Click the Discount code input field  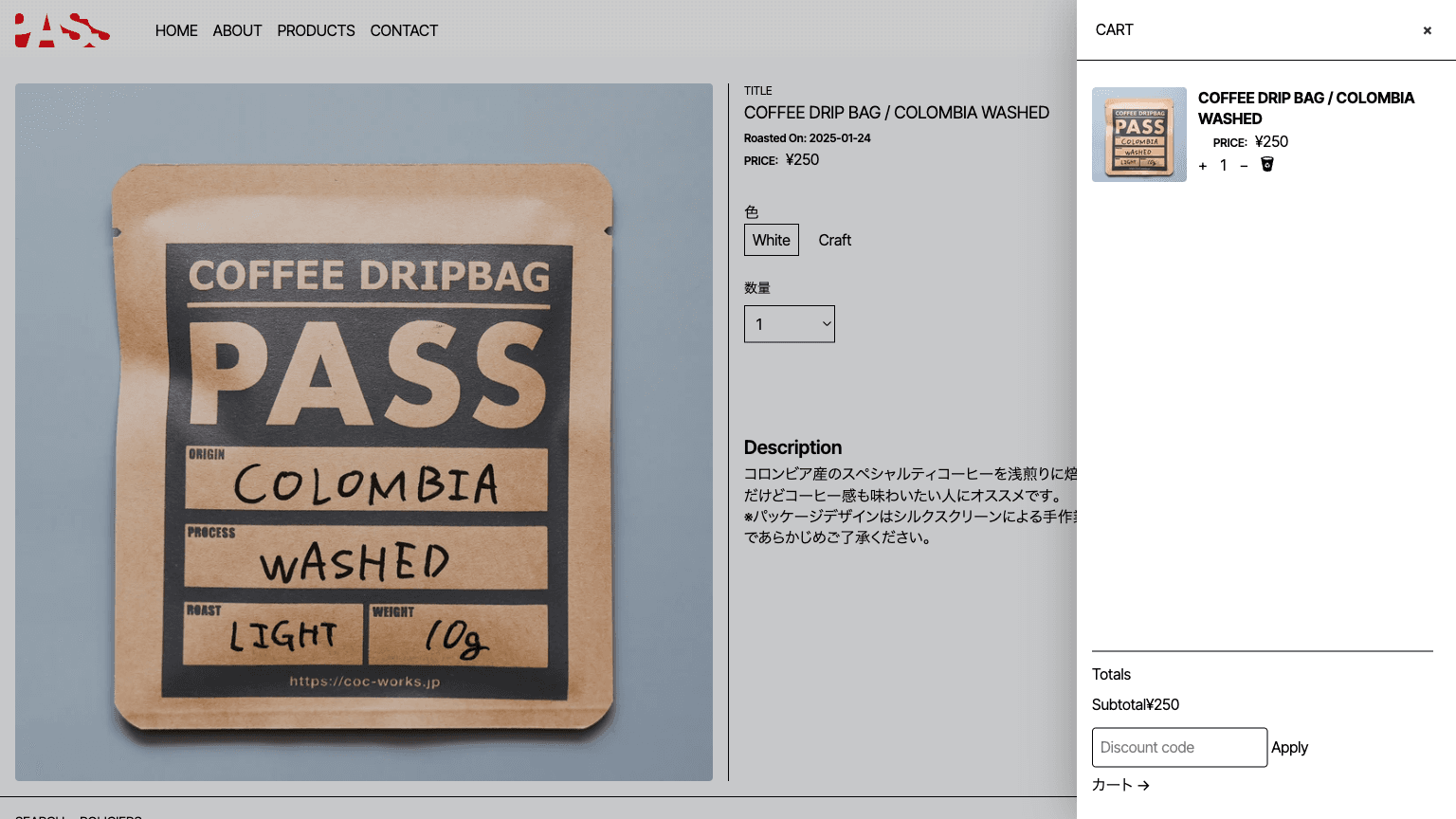pyautogui.click(x=1179, y=747)
